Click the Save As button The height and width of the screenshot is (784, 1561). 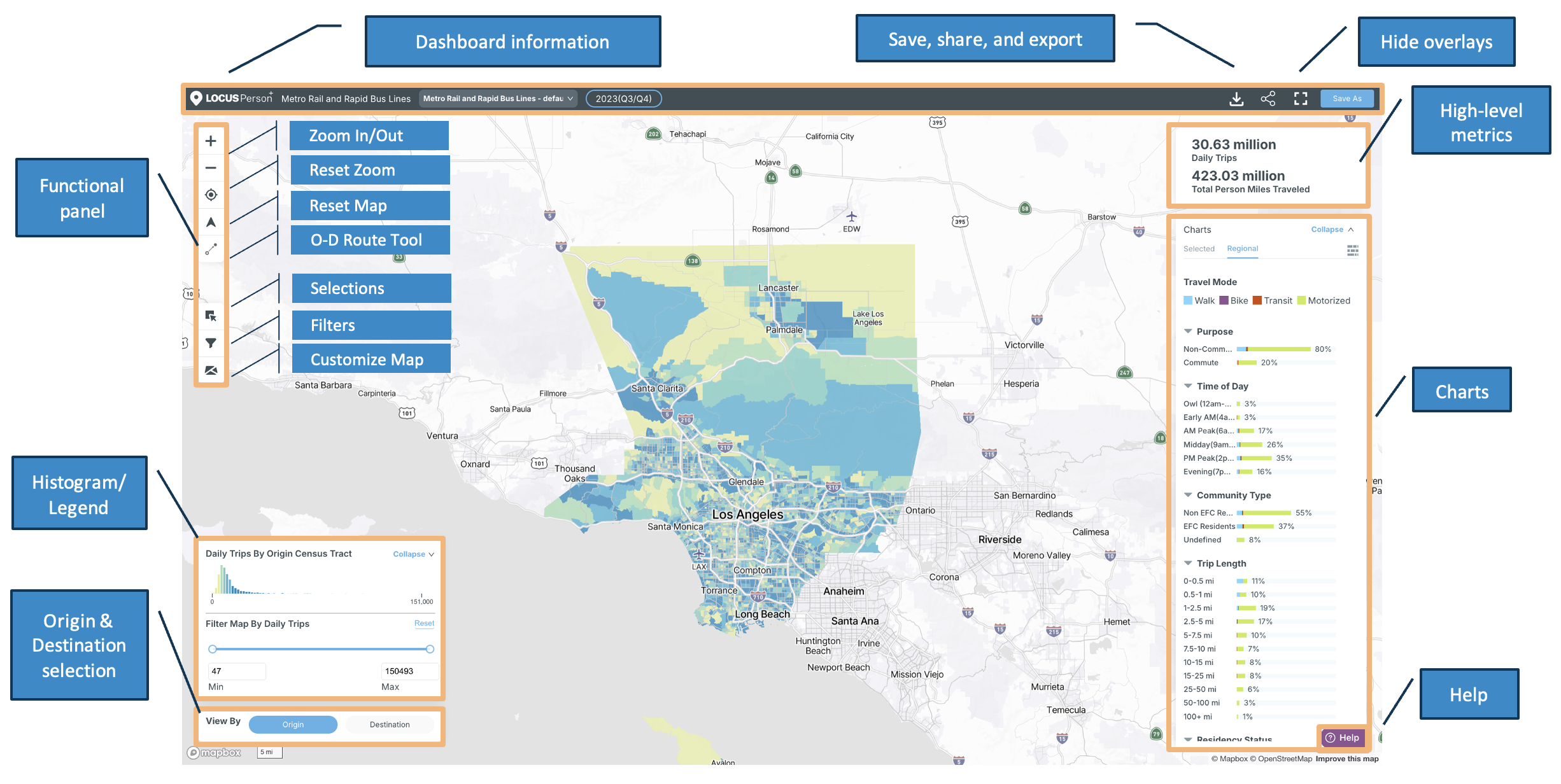point(1346,99)
